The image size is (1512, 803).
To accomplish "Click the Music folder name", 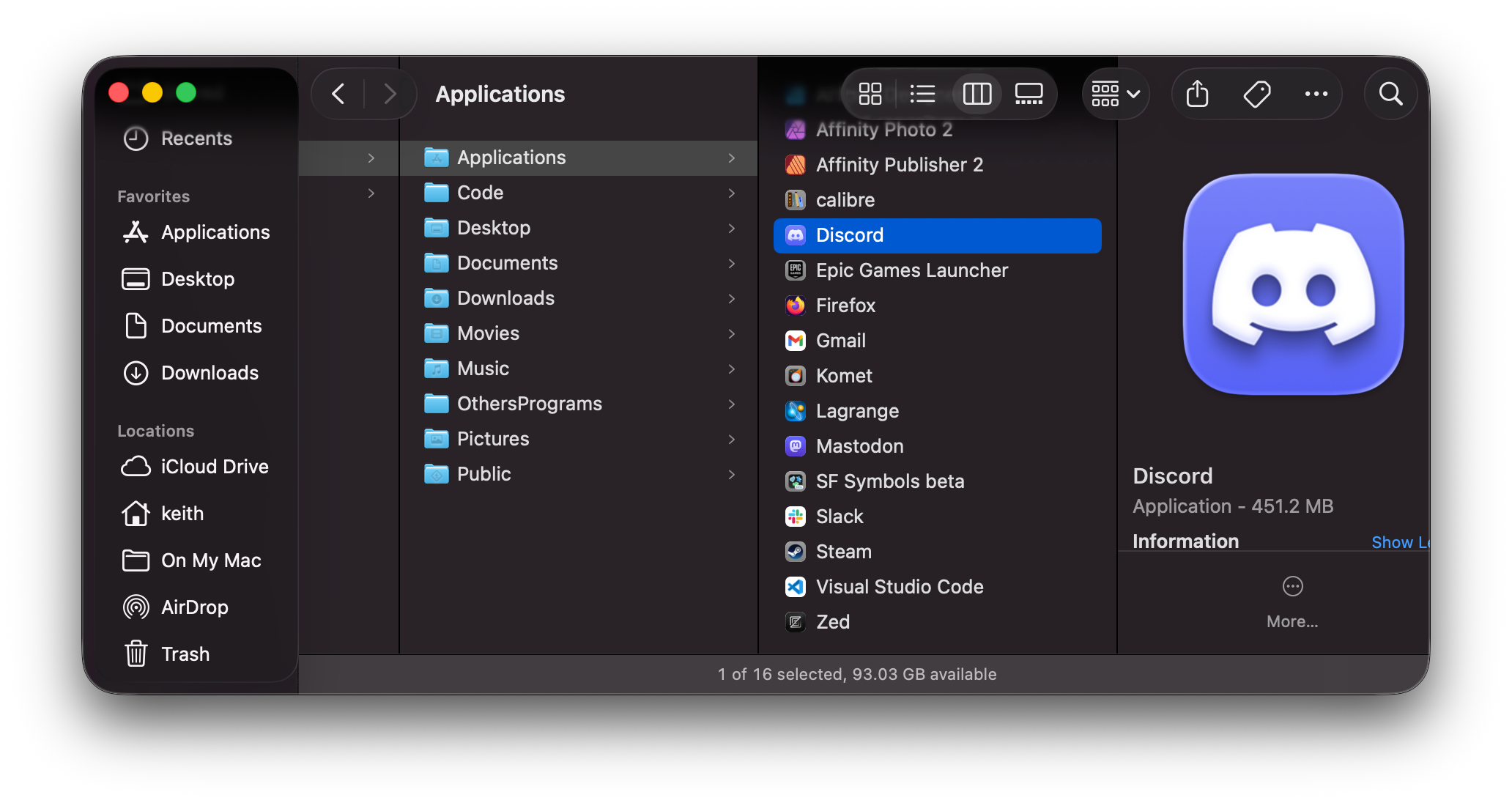I will [483, 369].
